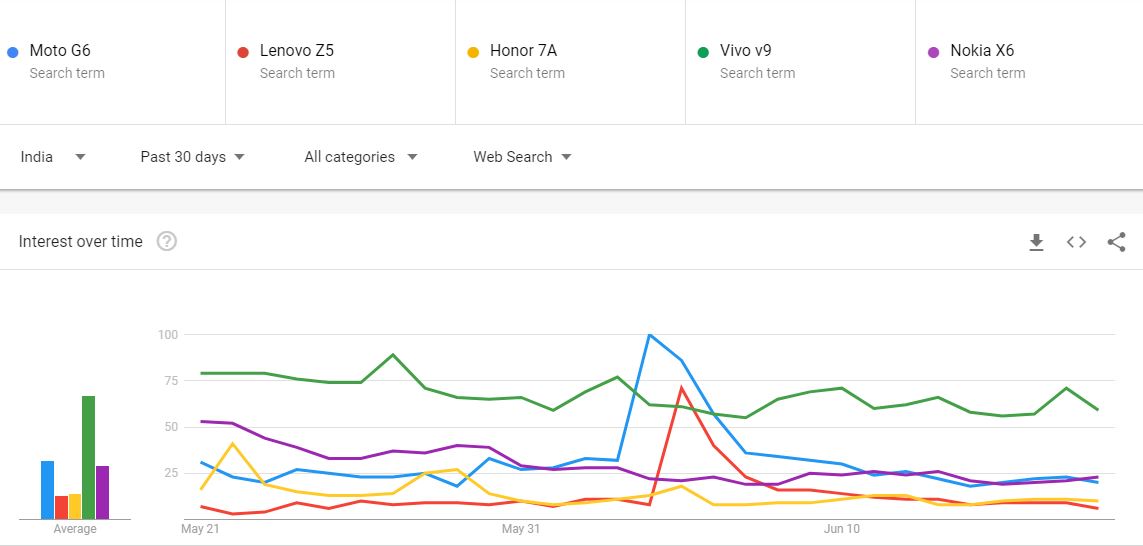Click the Vivo v9 search term
The image size is (1143, 546).
(745, 51)
